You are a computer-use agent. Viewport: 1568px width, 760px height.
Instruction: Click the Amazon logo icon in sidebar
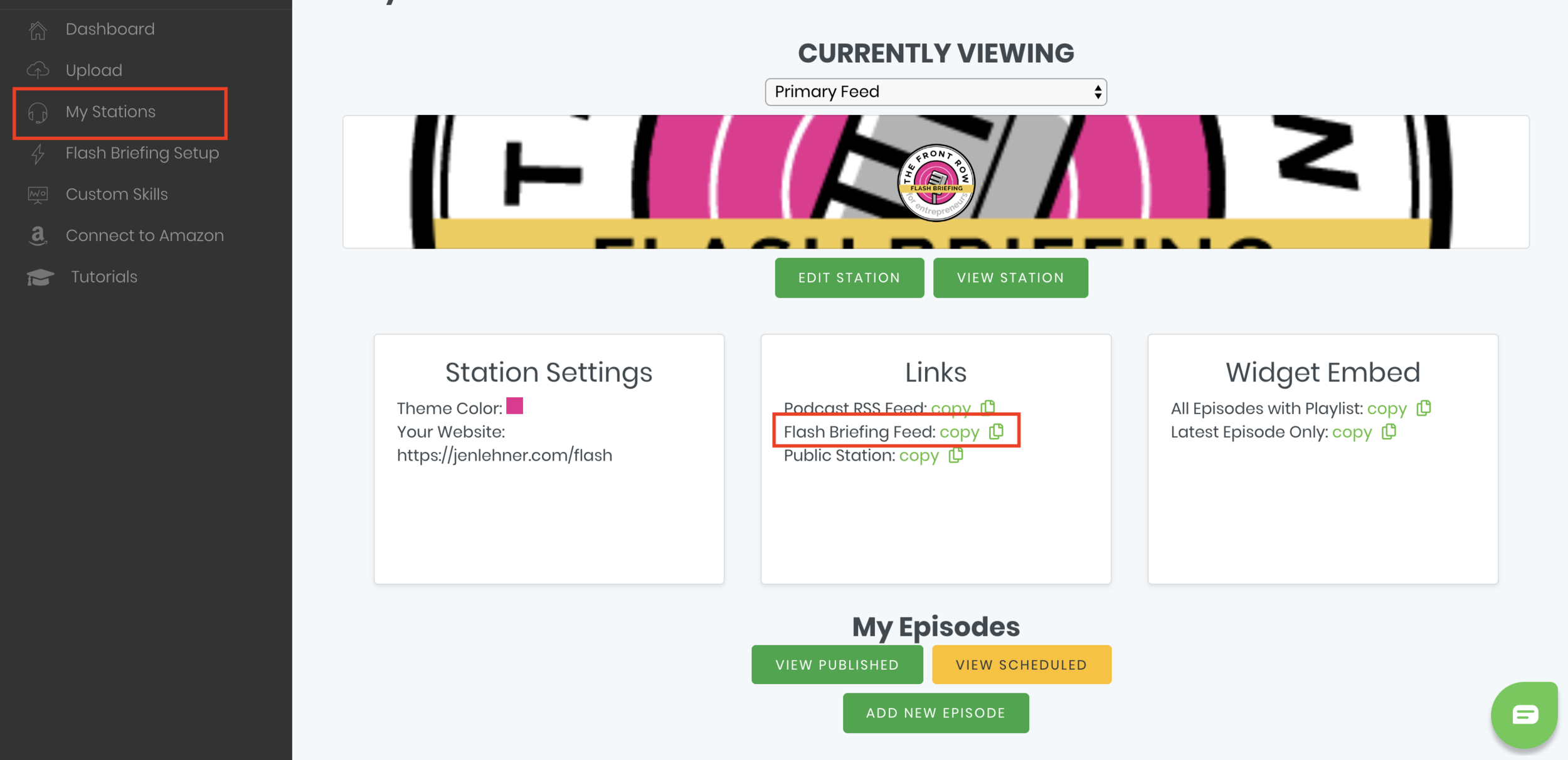click(38, 236)
